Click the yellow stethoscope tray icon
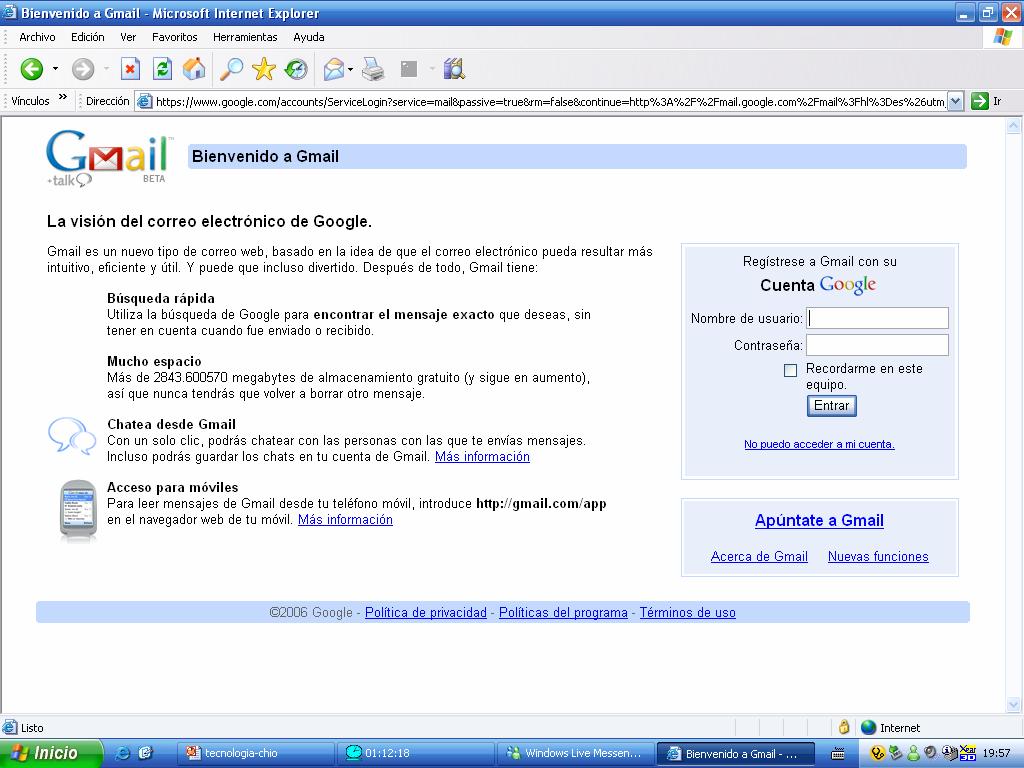Image resolution: width=1024 pixels, height=768 pixels. point(878,754)
